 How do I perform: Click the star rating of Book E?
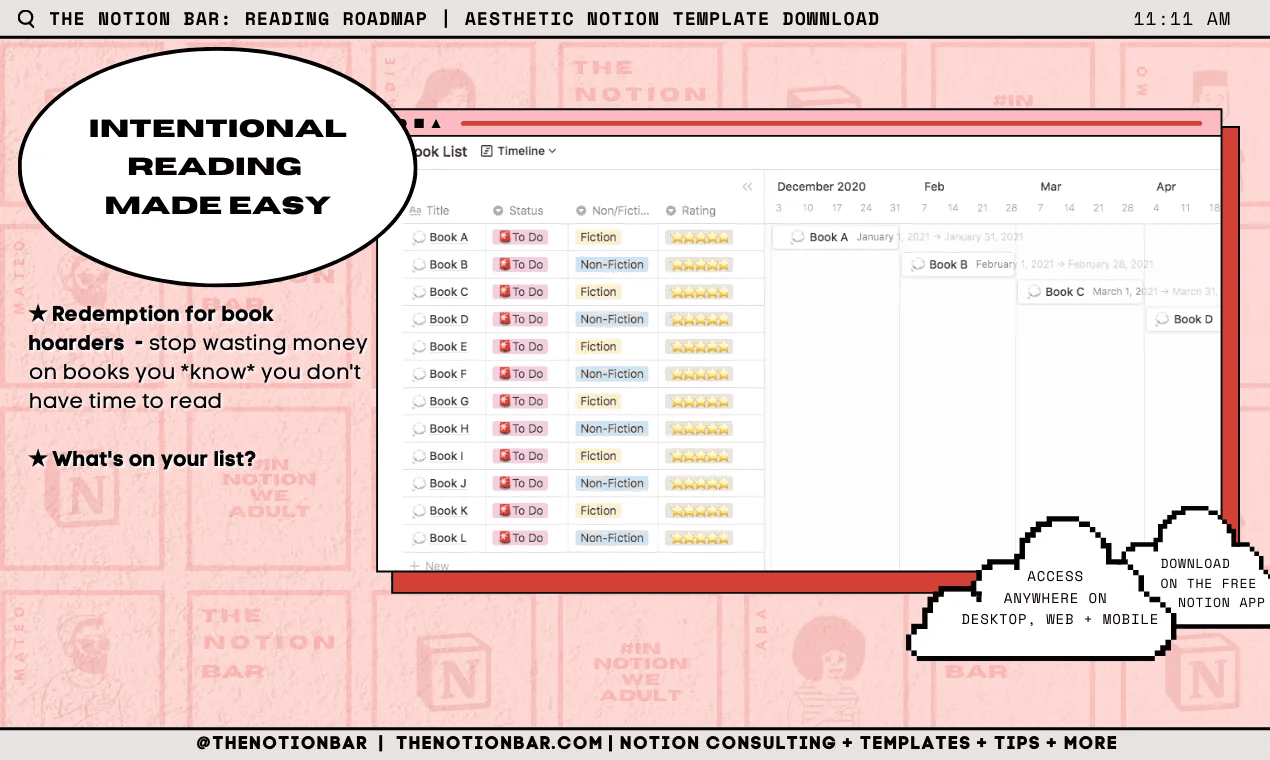700,347
